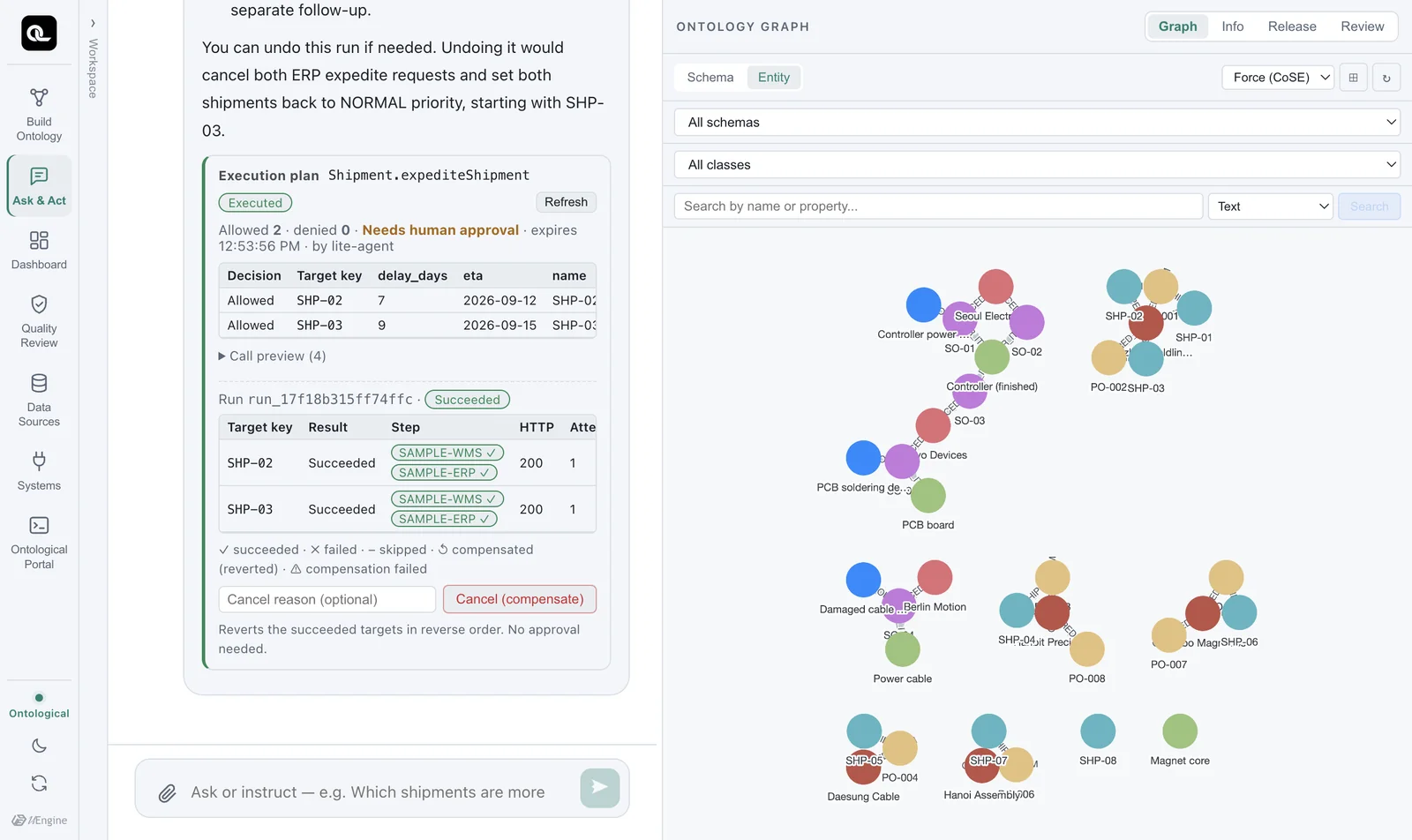Click the Refresh button
The height and width of the screenshot is (840, 1412).
click(x=566, y=202)
